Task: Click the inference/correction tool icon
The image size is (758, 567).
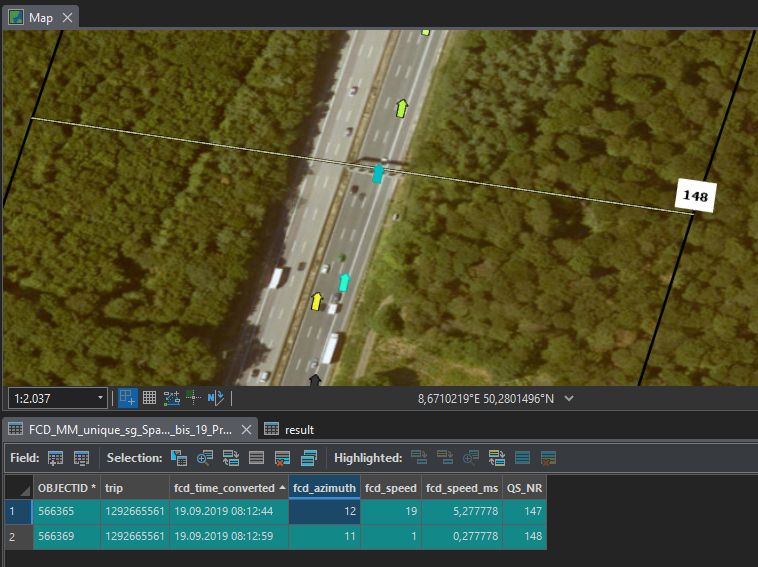Action: pos(193,398)
